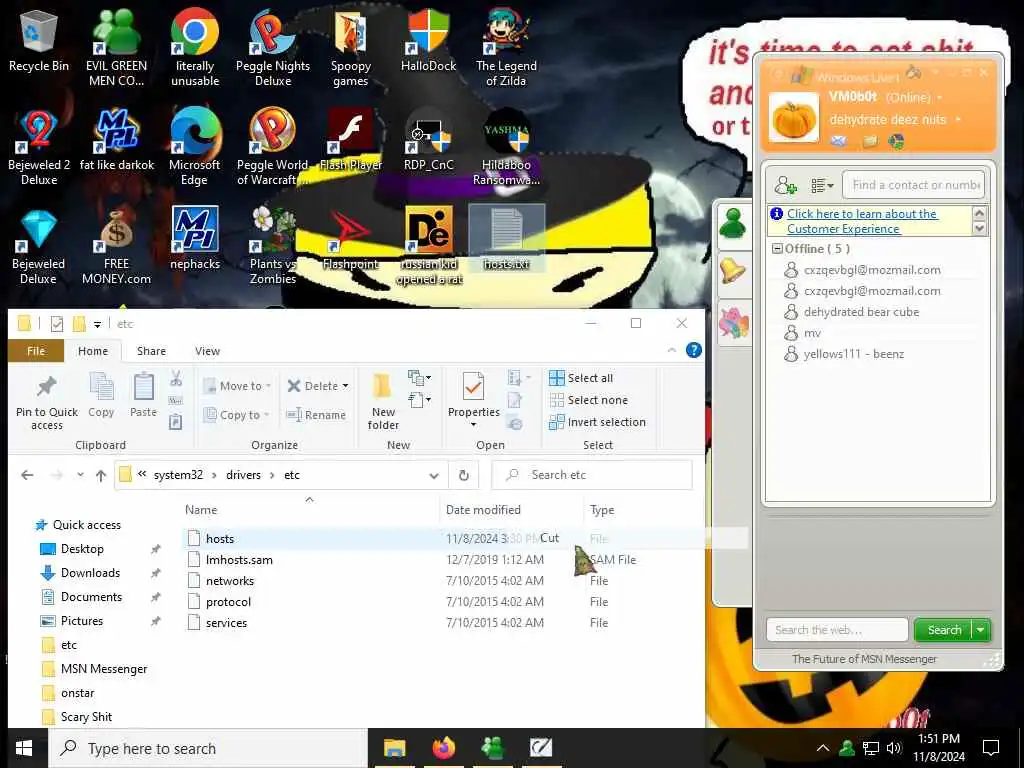This screenshot has height=768, width=1024.
Task: Click Select all in ribbon
Action: point(581,378)
